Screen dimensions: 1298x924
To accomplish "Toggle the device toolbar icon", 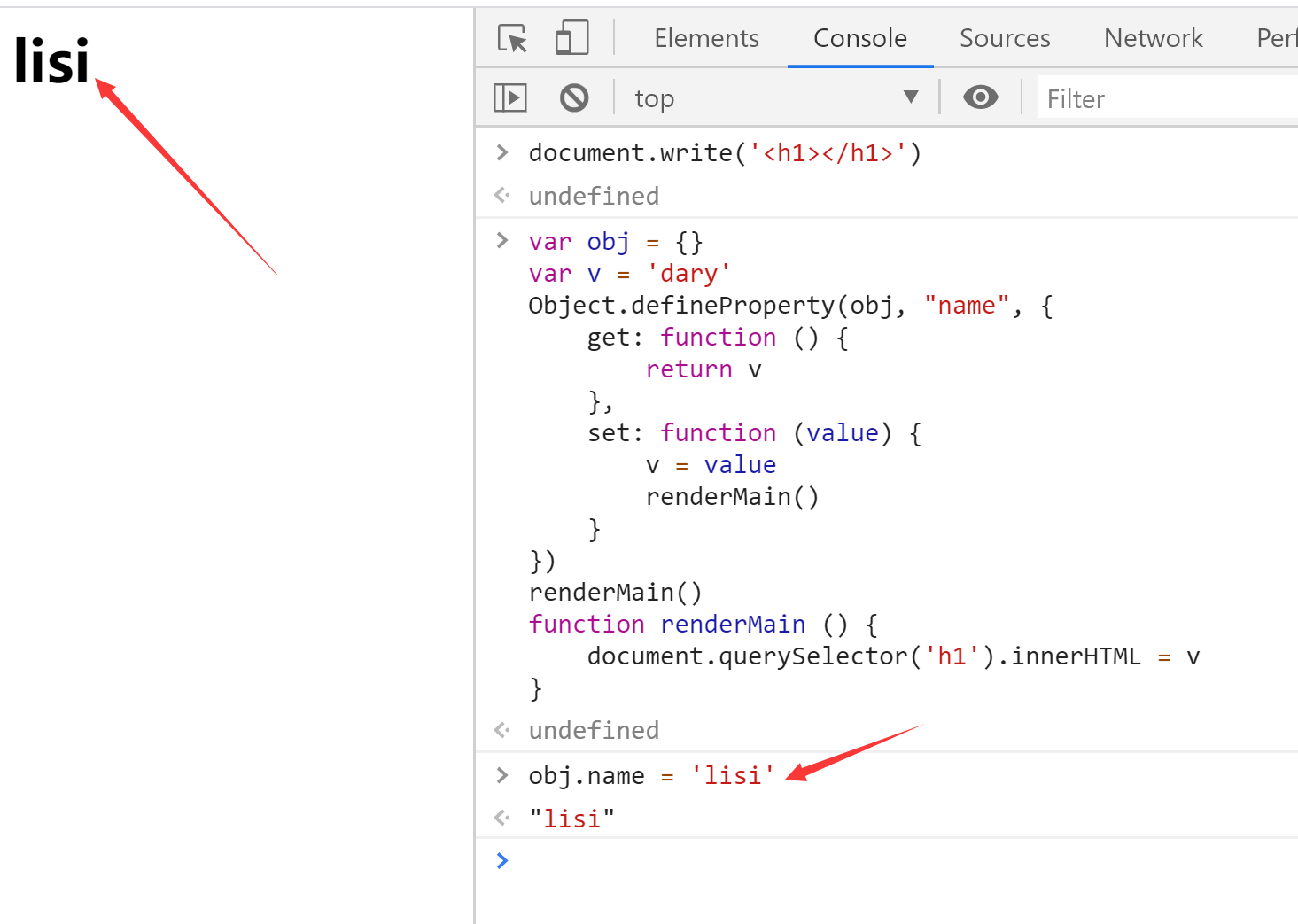I will 571,38.
